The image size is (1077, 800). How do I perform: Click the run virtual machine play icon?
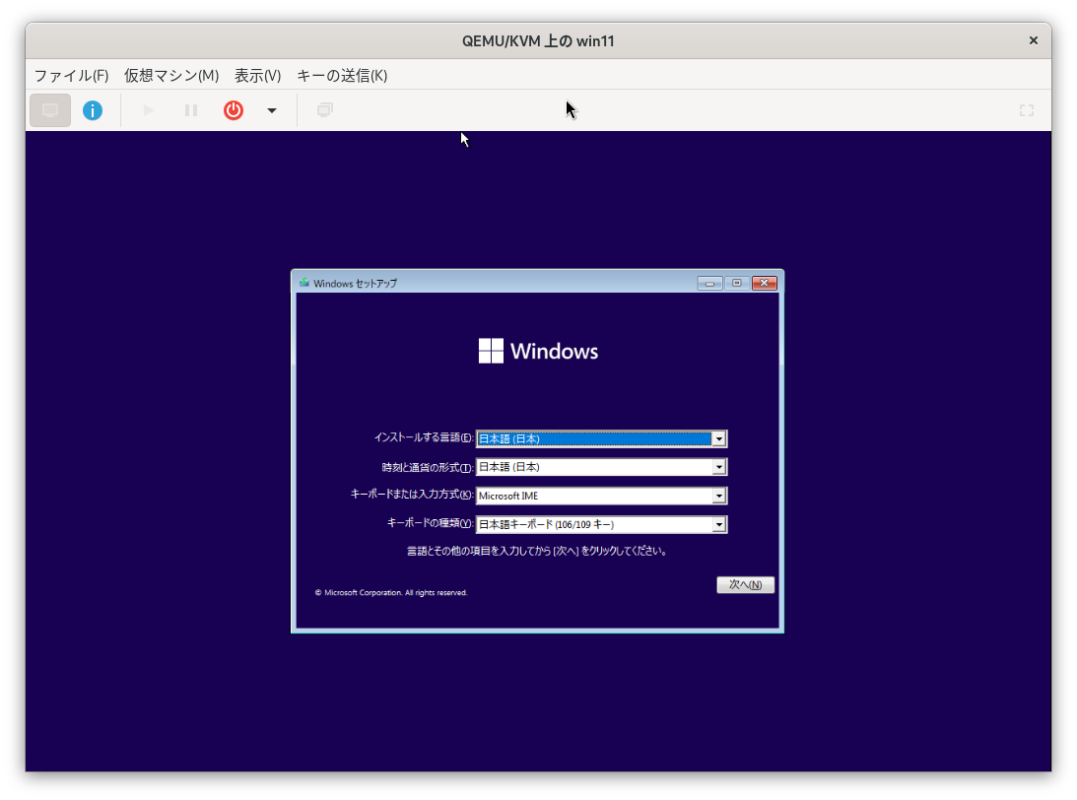pos(146,110)
